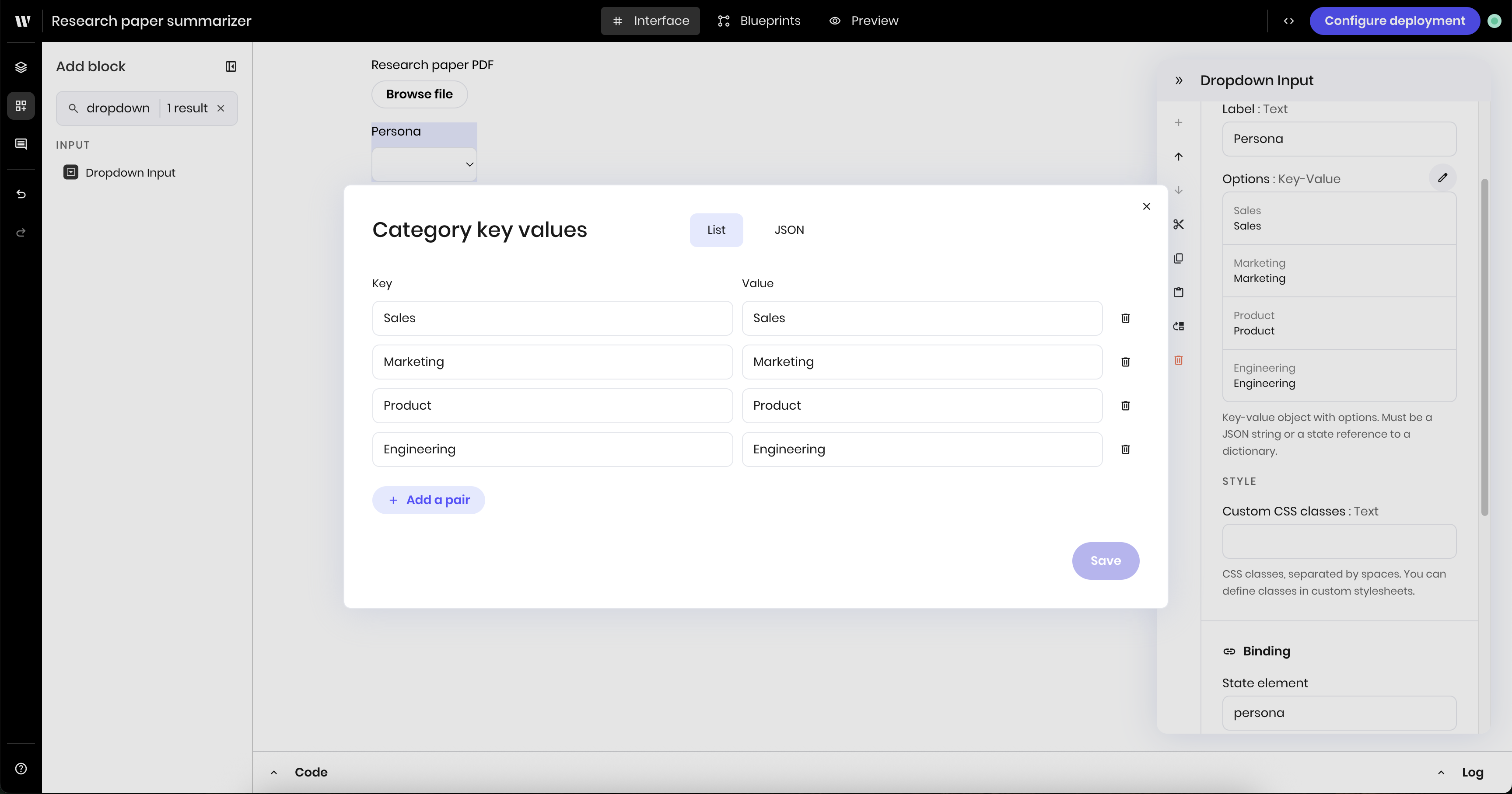The height and width of the screenshot is (794, 1512).
Task: Click the help question mark icon
Action: click(x=21, y=769)
